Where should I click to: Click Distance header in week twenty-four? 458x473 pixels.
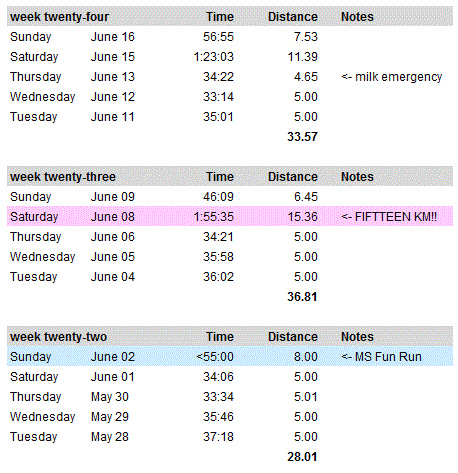click(x=293, y=17)
